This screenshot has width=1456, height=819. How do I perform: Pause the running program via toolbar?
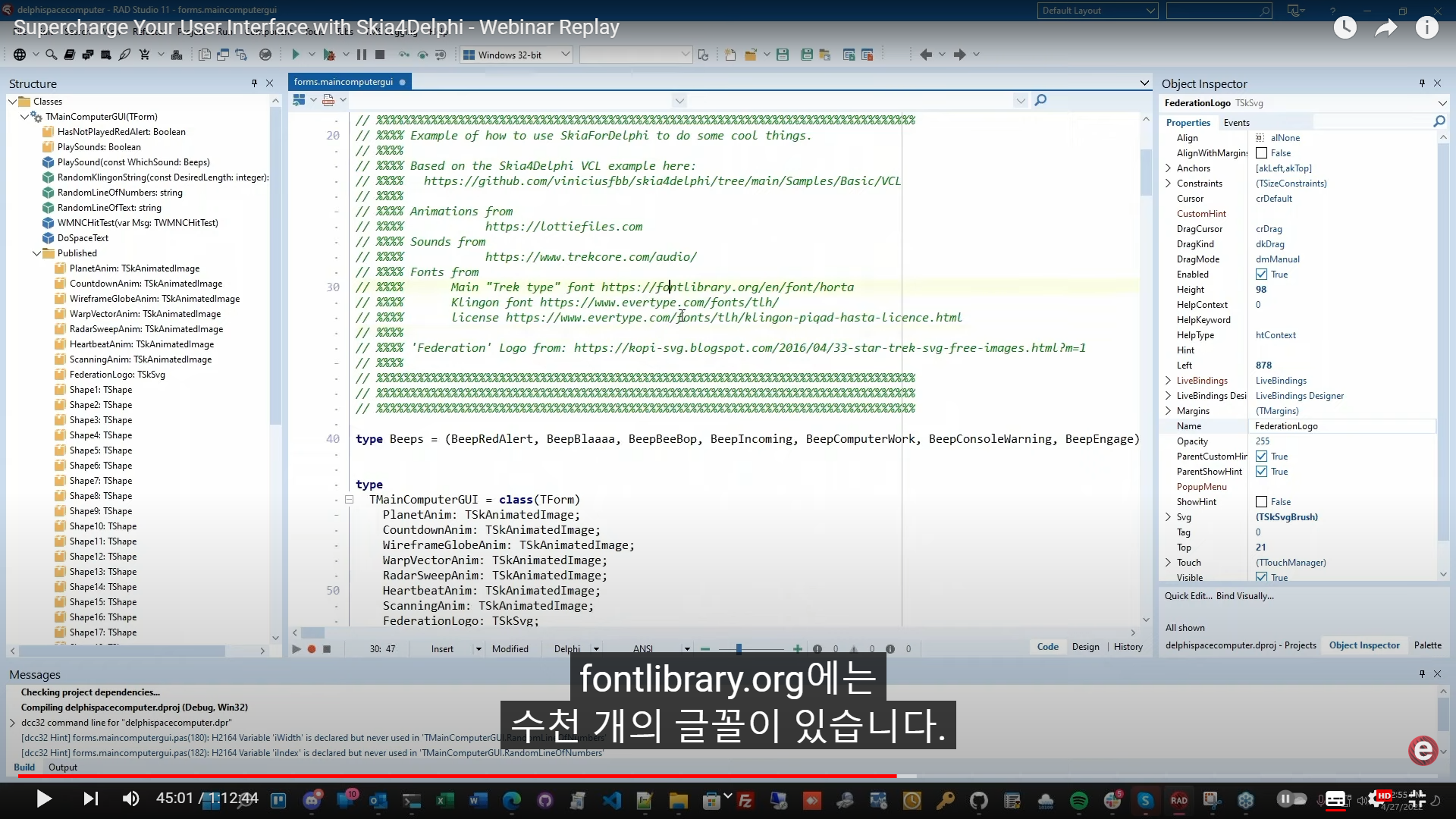(362, 55)
